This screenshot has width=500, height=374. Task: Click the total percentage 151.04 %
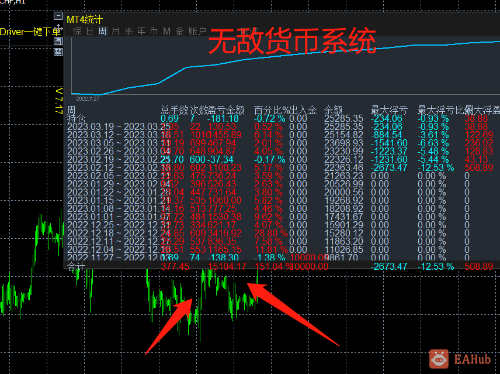pos(272,266)
